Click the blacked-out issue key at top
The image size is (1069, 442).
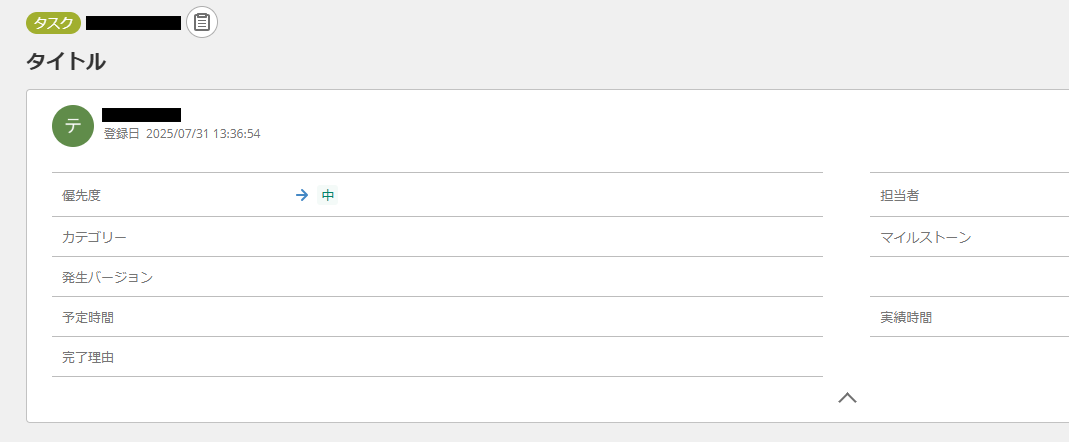pos(133,22)
